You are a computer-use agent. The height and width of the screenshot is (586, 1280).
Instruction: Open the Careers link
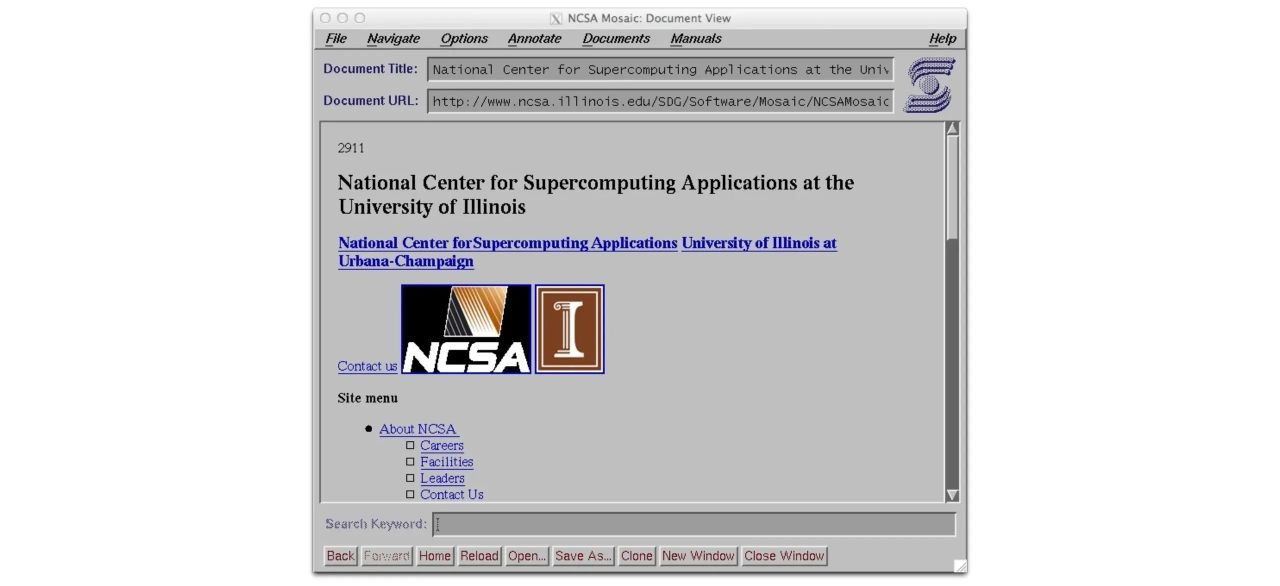click(442, 445)
